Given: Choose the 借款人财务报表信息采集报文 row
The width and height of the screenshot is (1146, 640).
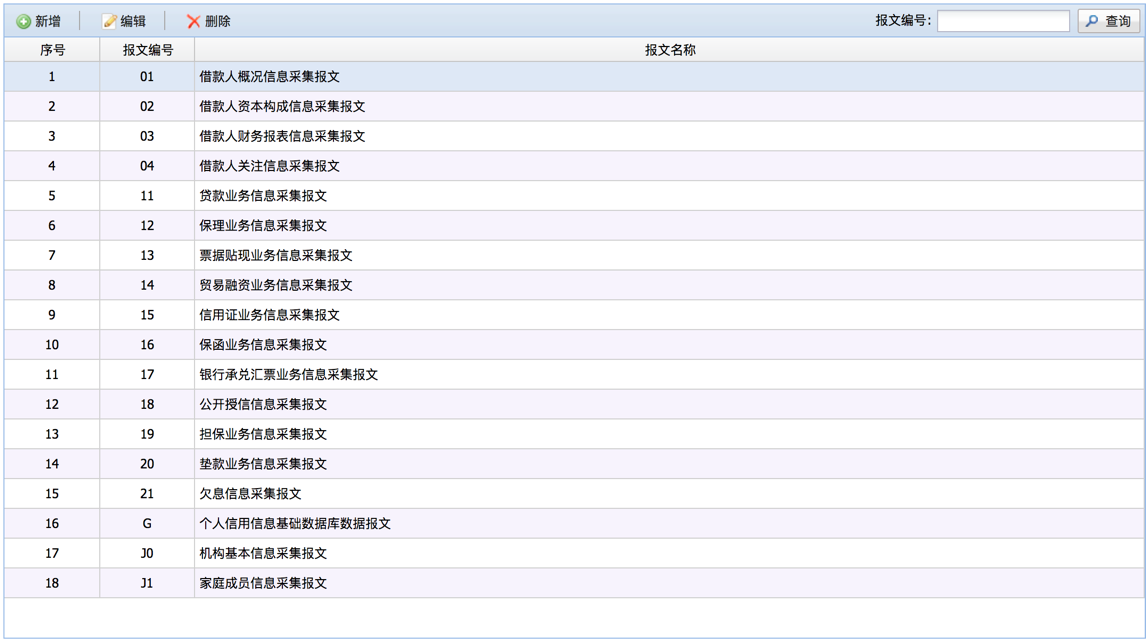Looking at the screenshot, I should click(282, 137).
